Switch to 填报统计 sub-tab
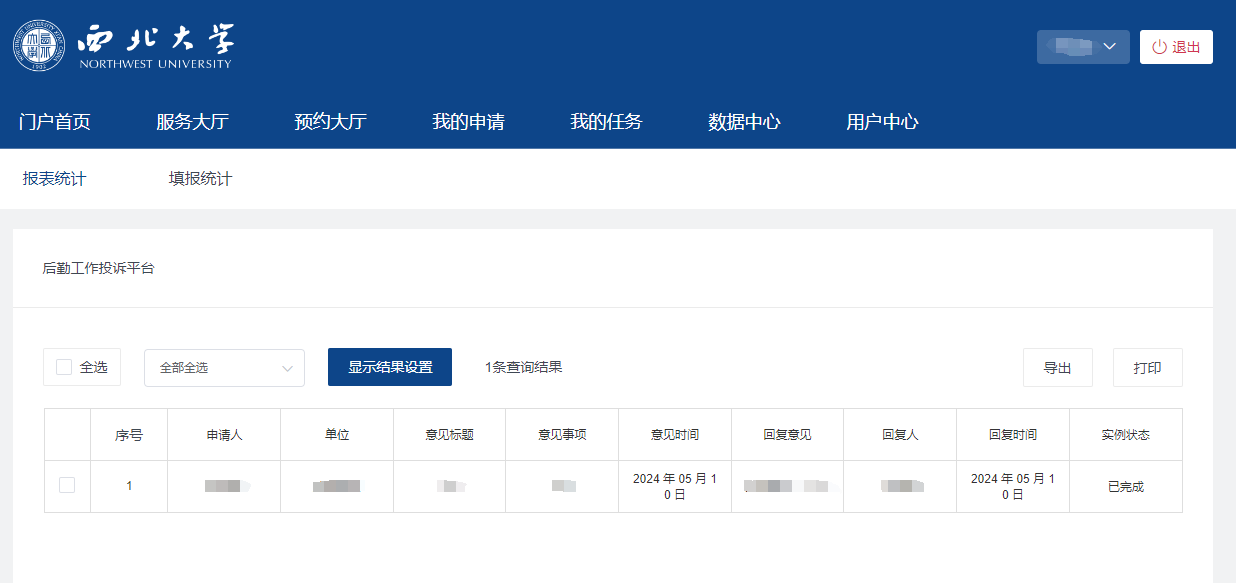1236x583 pixels. point(200,179)
